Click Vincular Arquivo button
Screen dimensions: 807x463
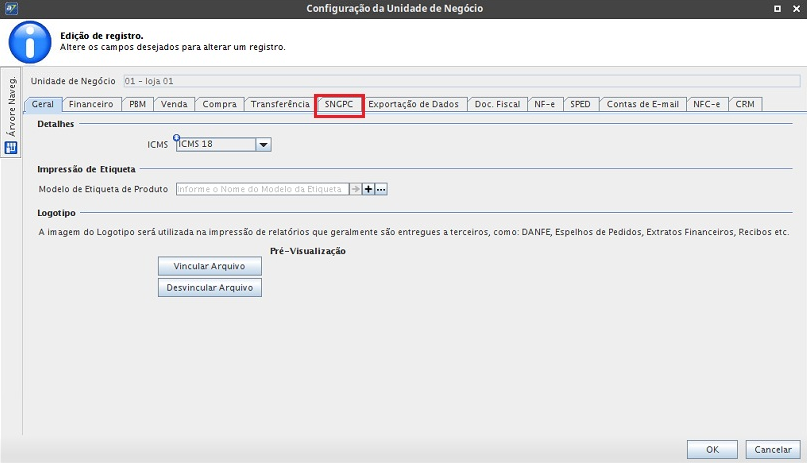(209, 266)
